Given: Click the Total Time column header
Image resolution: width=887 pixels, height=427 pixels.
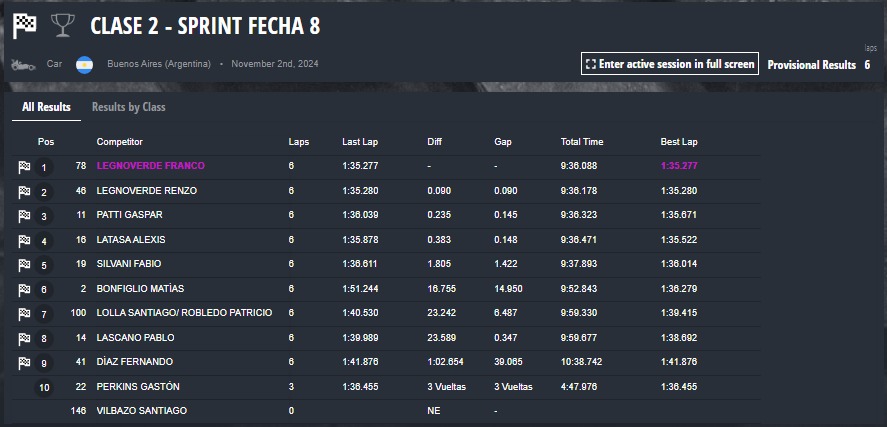Looking at the screenshot, I should pos(582,142).
